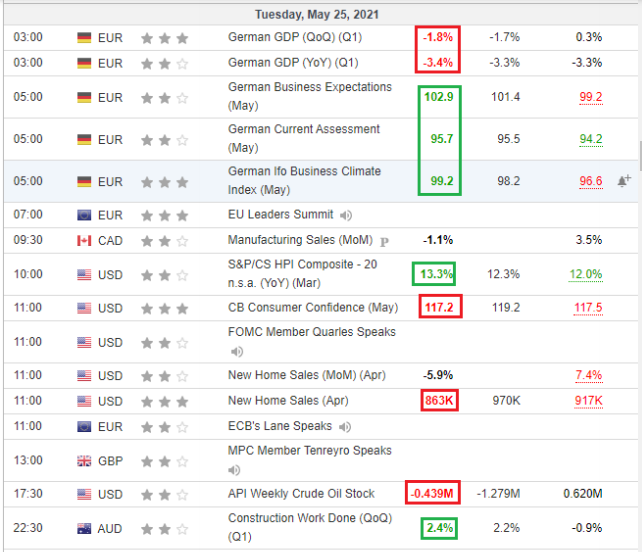Click the star rating on the CB Consumer Confidence row
Viewport: 642px width, 552px height.
coord(164,308)
